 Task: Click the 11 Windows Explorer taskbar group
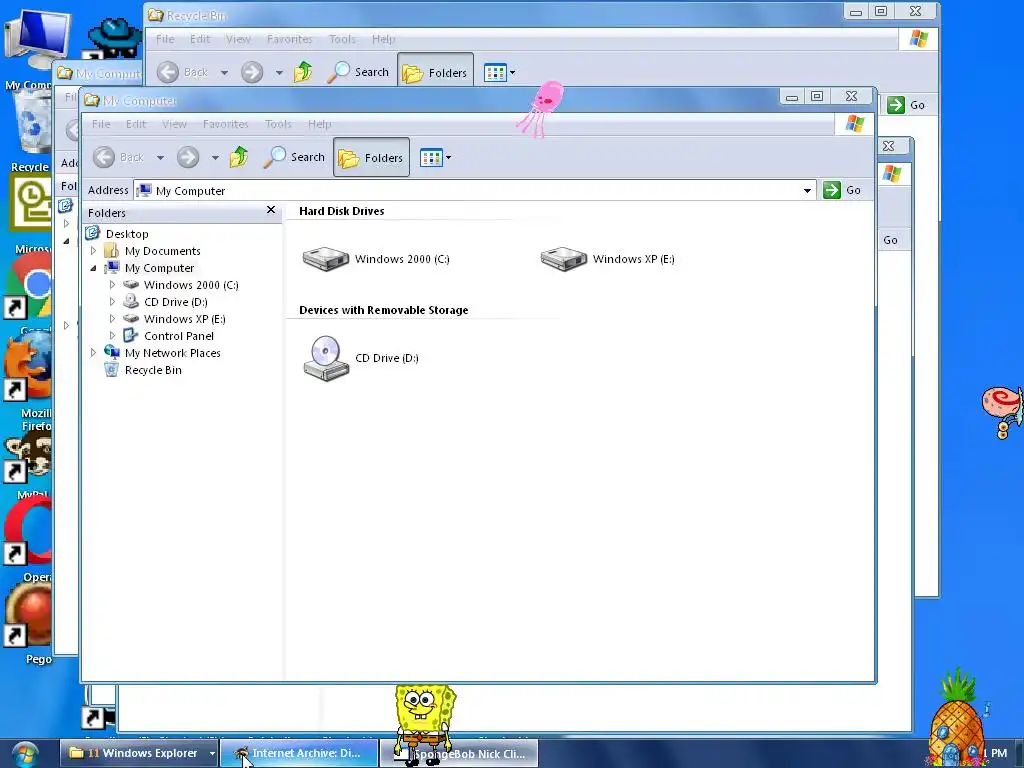tap(138, 753)
